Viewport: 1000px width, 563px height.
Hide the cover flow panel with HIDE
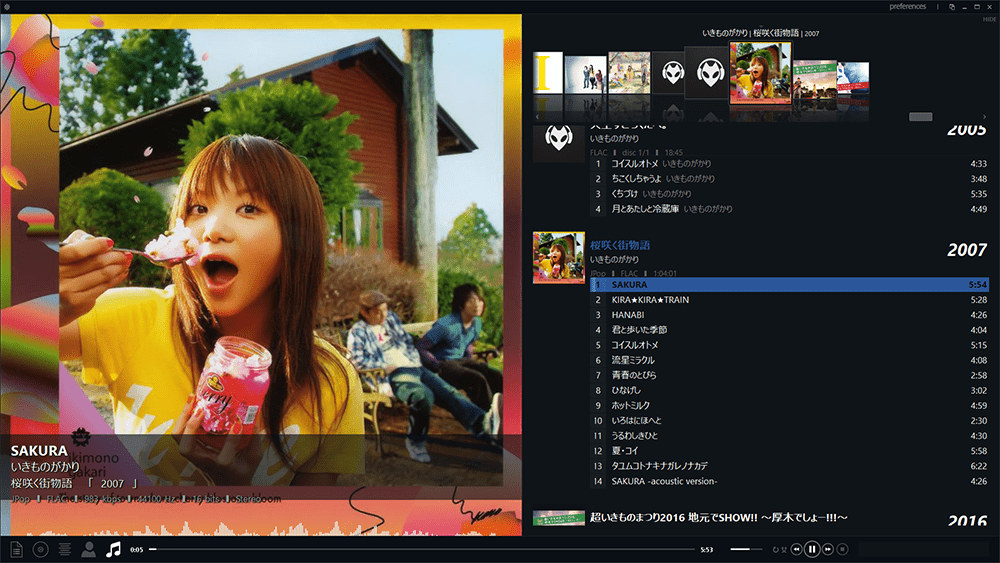(x=989, y=20)
